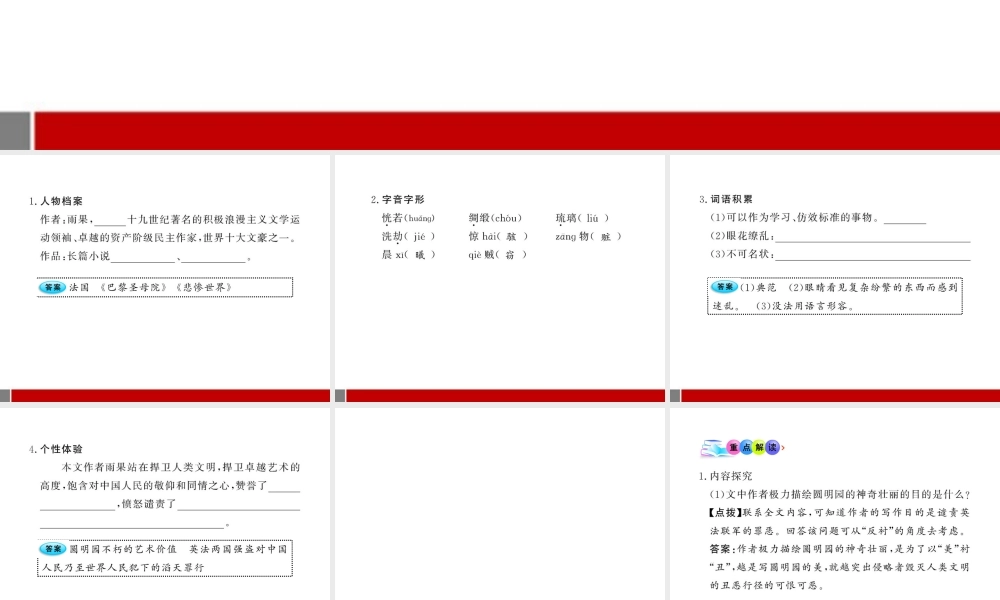Click the 答案:作者极力描绘 answer paragraph
This screenshot has width=1000, height=600.
[839, 567]
